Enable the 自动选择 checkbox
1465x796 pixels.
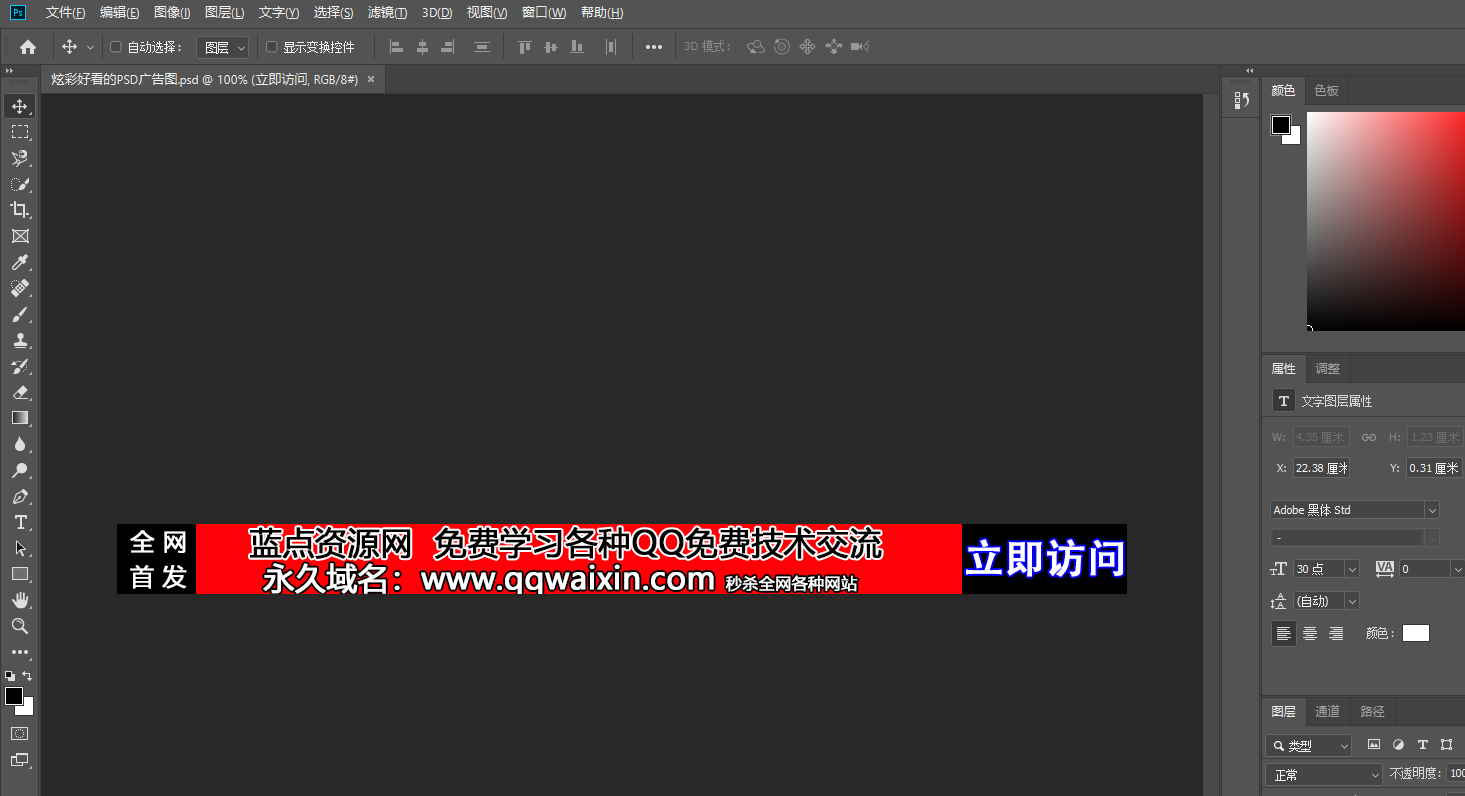(x=115, y=47)
